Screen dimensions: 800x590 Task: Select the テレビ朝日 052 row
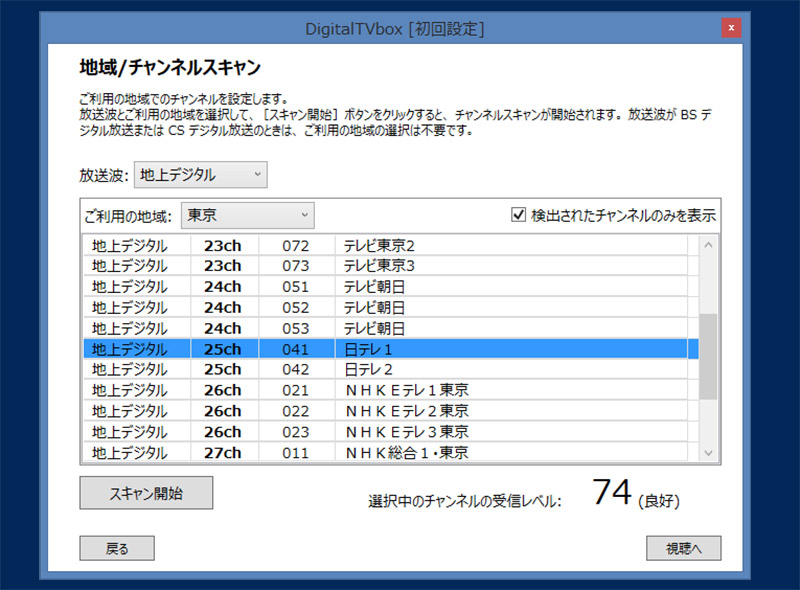click(x=390, y=307)
